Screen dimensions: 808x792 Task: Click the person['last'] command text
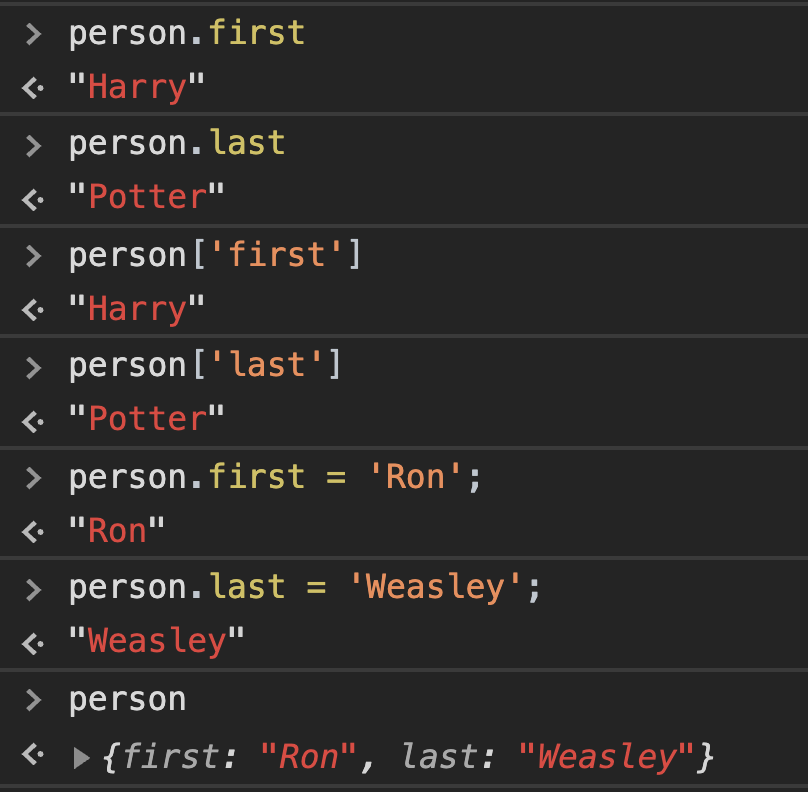205,366
